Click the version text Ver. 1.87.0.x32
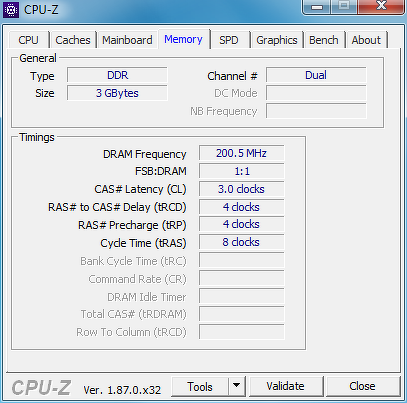The image size is (407, 403). click(122, 390)
